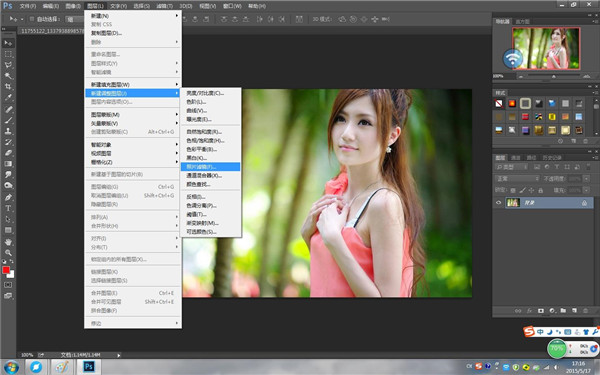Image resolution: width=600 pixels, height=375 pixels.
Task: Hide the 背景 layer with eye icon
Action: [499, 203]
